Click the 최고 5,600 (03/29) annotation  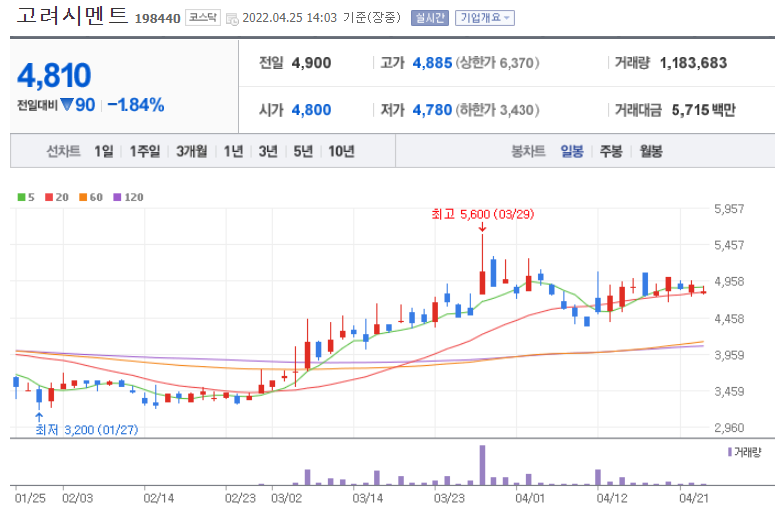(483, 214)
